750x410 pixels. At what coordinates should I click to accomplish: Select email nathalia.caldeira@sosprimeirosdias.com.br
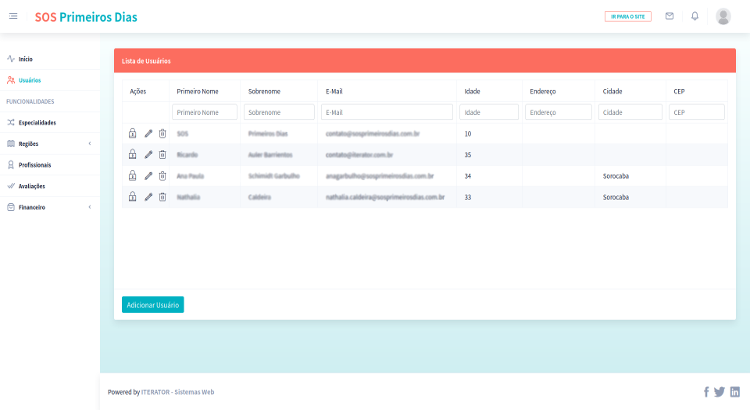[x=385, y=197]
